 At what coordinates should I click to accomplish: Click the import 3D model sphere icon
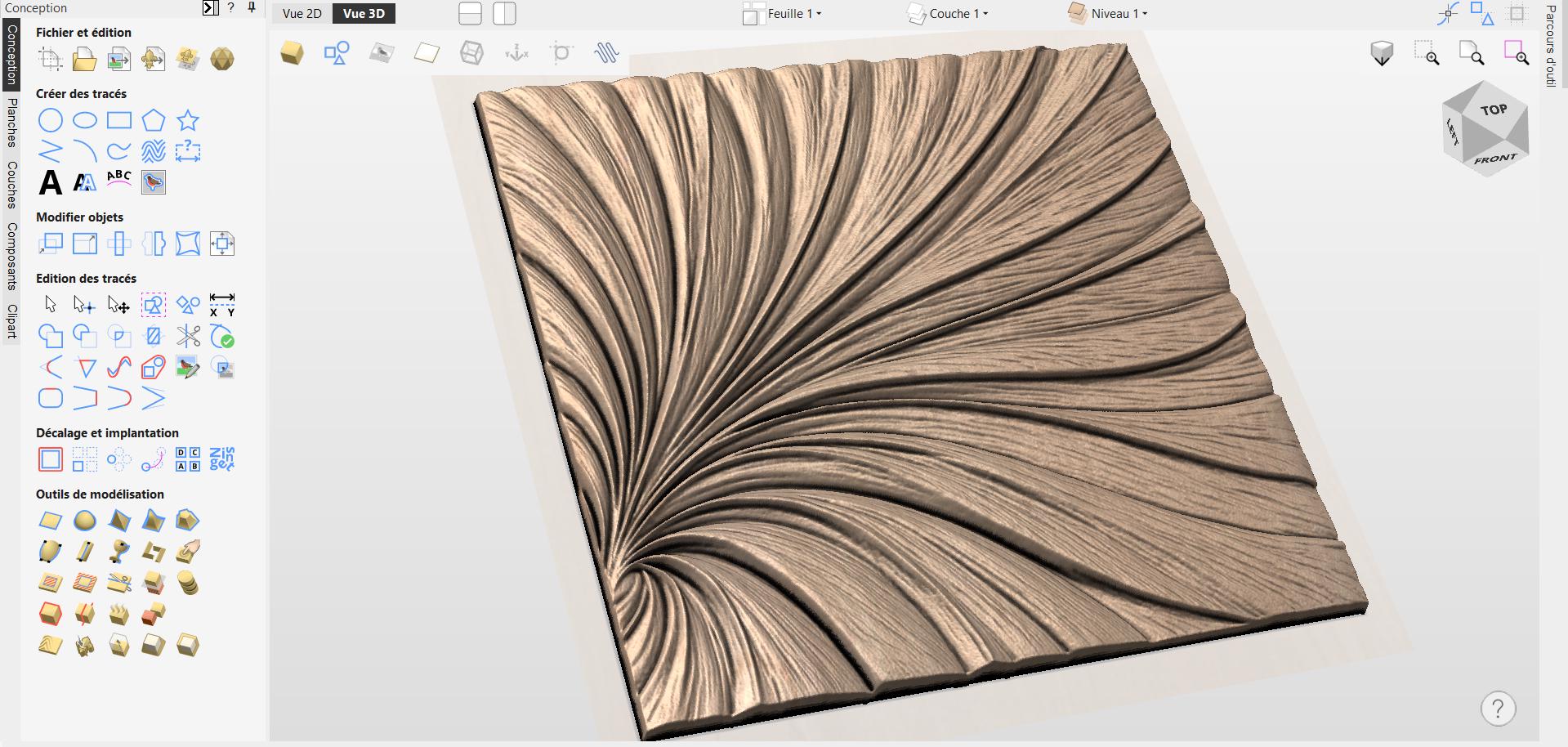[222, 59]
